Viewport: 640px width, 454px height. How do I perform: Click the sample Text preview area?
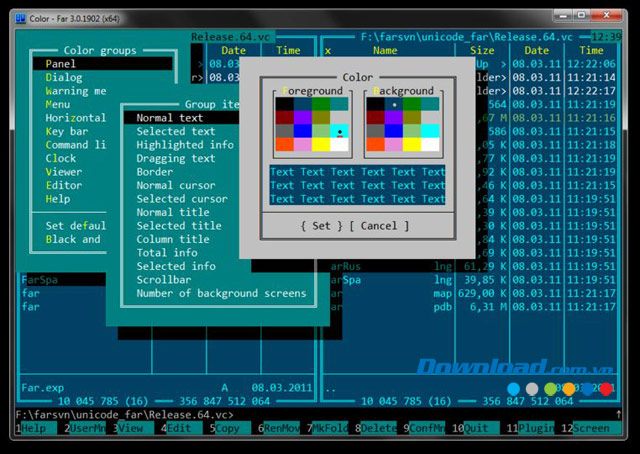point(357,185)
